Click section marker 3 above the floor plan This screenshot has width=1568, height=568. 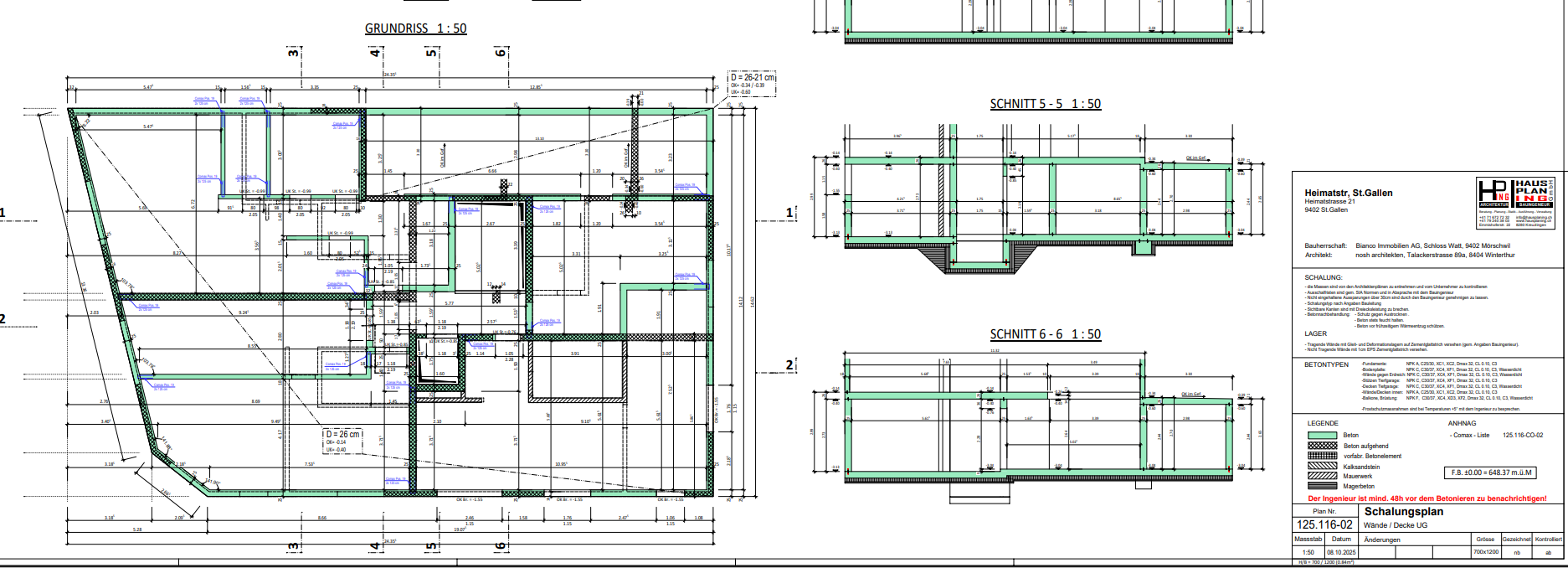[x=293, y=53]
